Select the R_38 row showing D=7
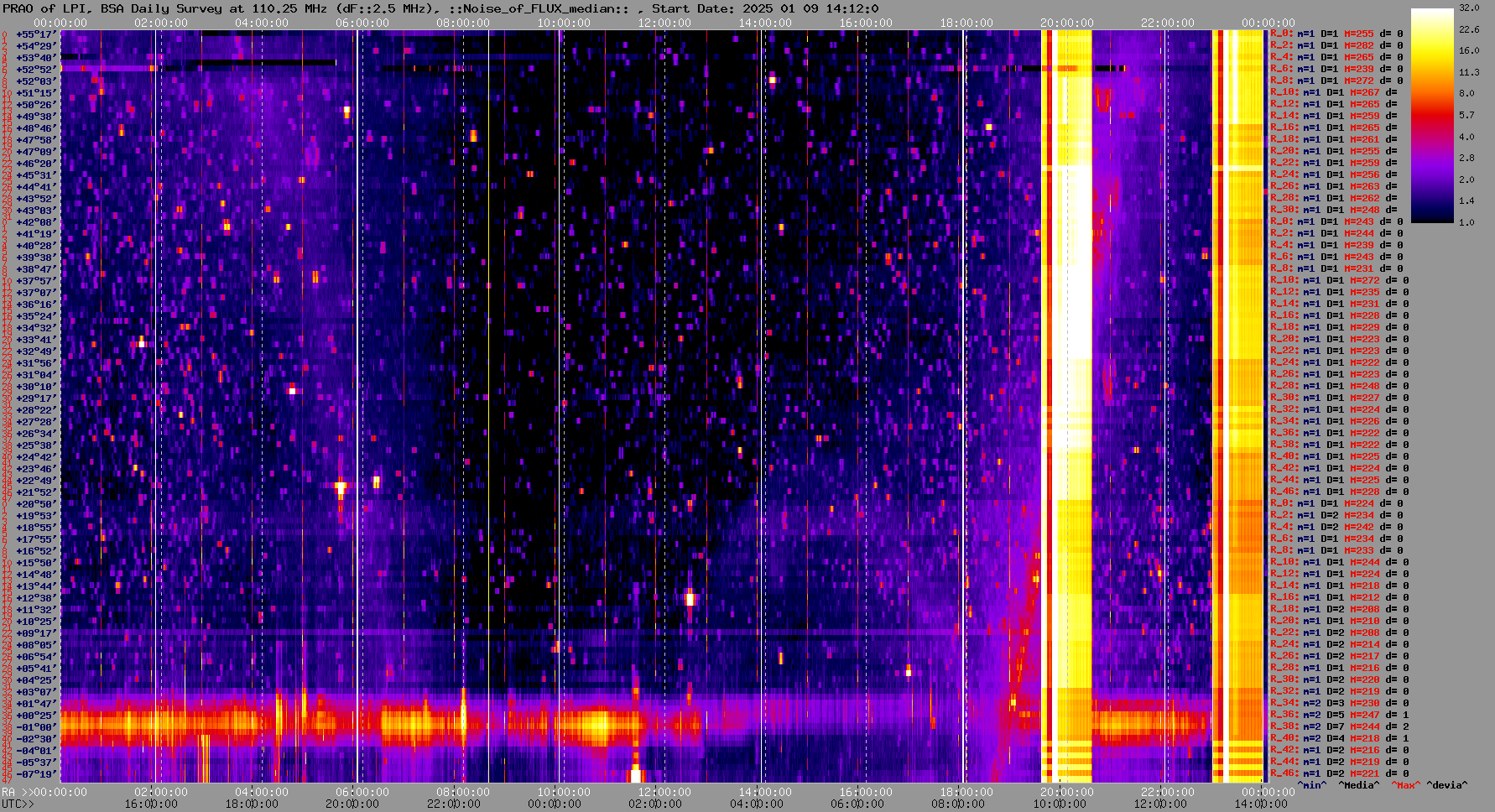The image size is (1495, 812). [1340, 726]
